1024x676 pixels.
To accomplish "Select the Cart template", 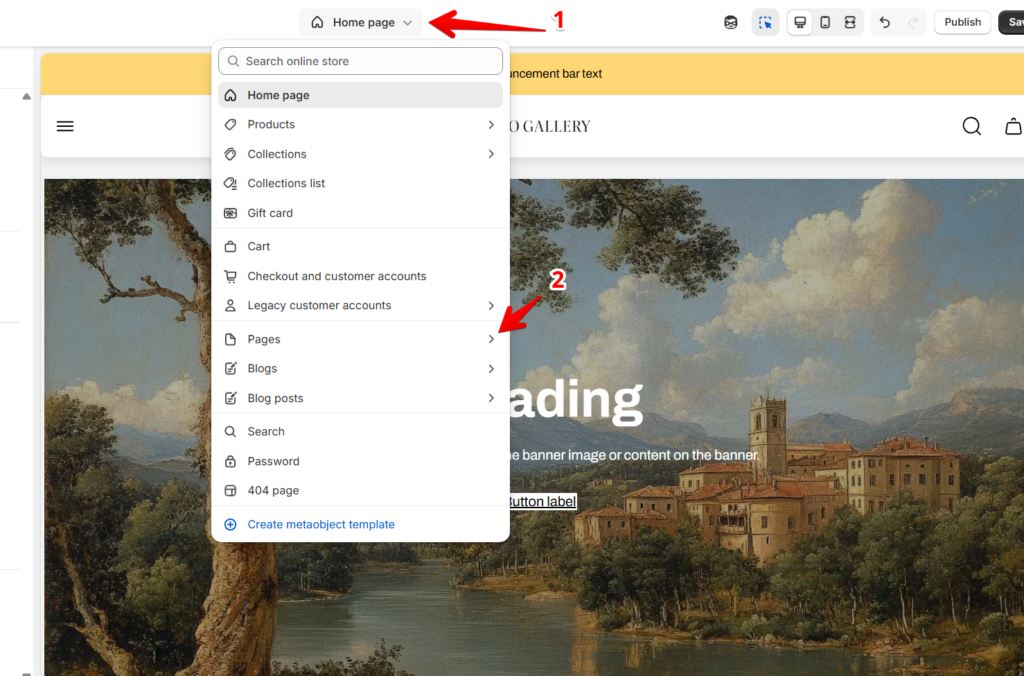I will click(360, 246).
